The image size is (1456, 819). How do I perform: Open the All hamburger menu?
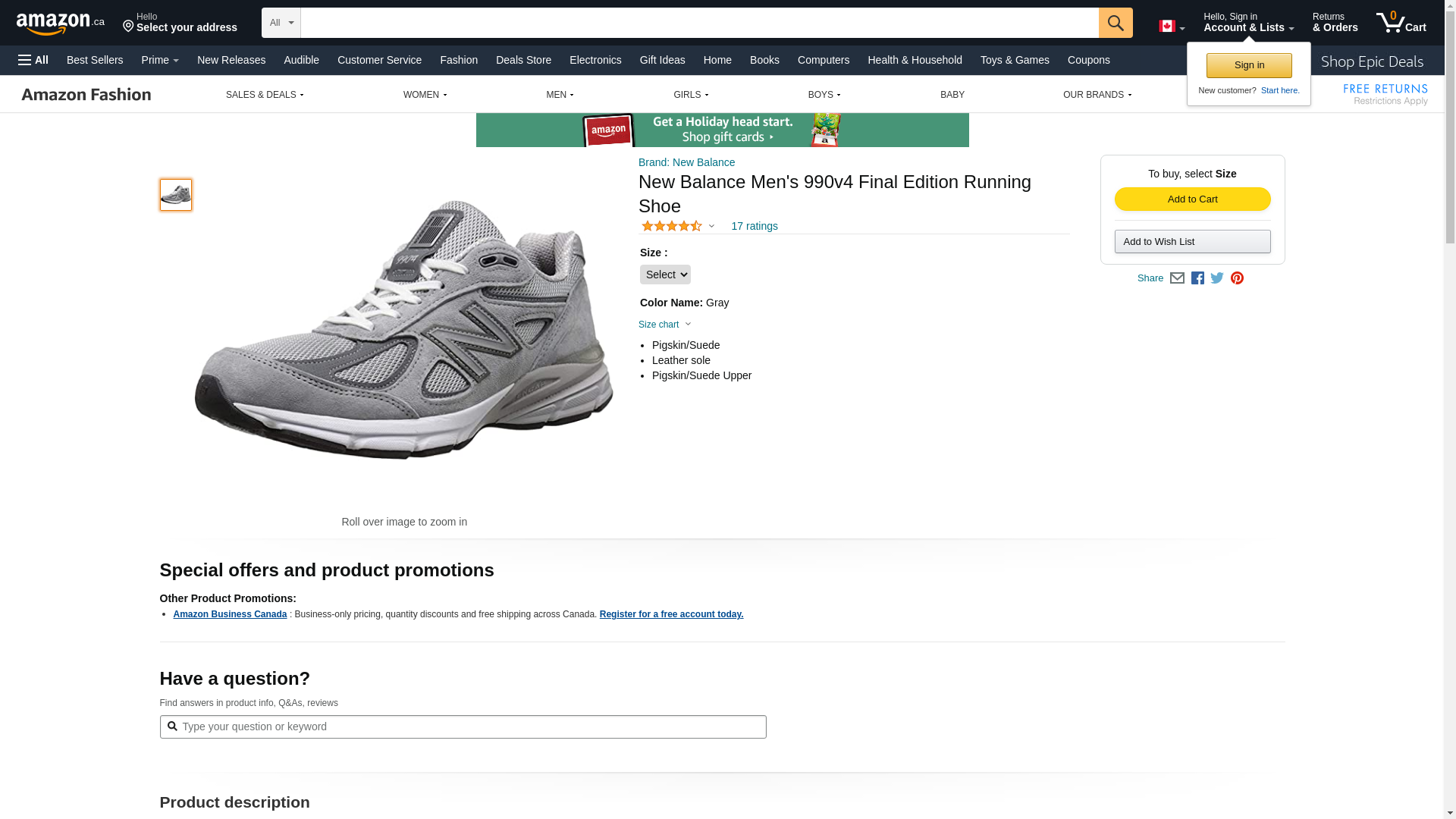[x=33, y=60]
